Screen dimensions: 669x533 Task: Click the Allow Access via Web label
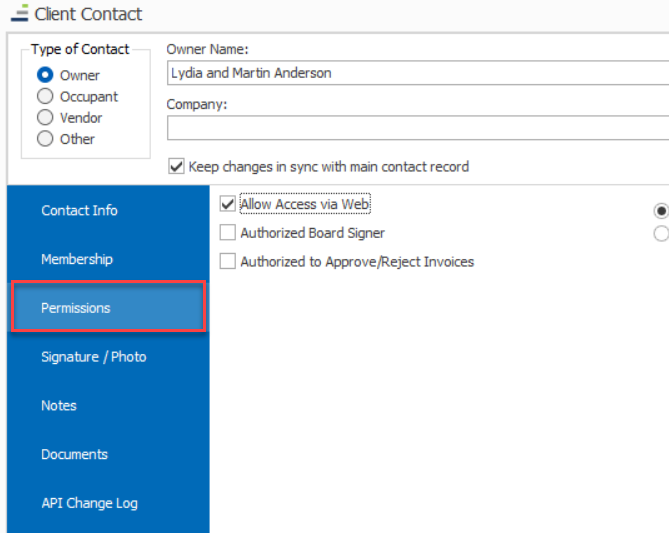(305, 204)
